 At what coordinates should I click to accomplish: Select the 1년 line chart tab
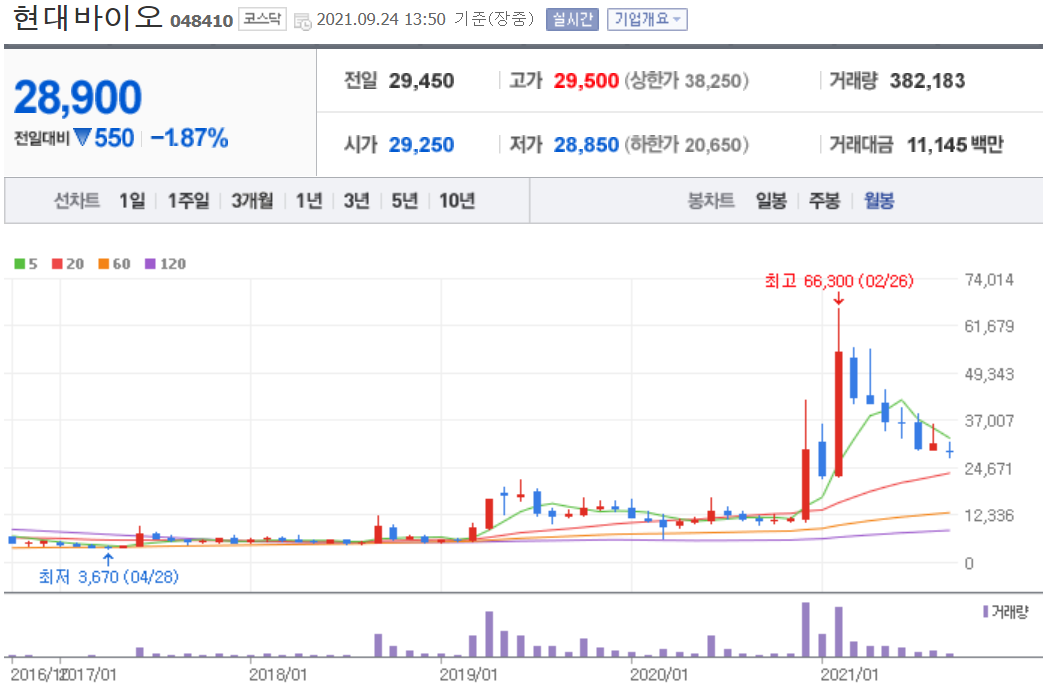(x=309, y=200)
